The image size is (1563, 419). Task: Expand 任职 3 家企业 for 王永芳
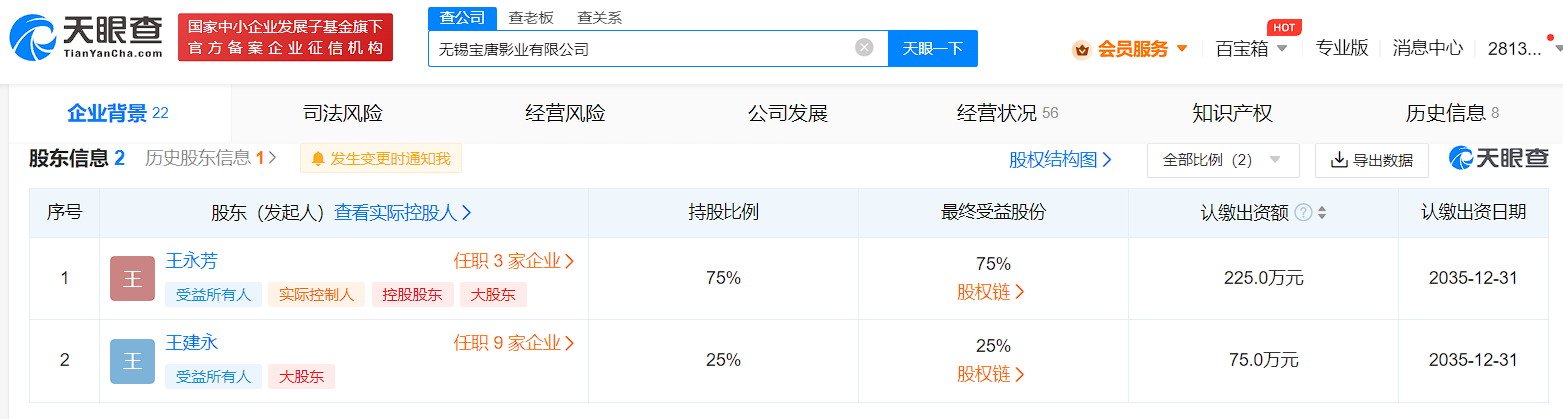point(514,261)
